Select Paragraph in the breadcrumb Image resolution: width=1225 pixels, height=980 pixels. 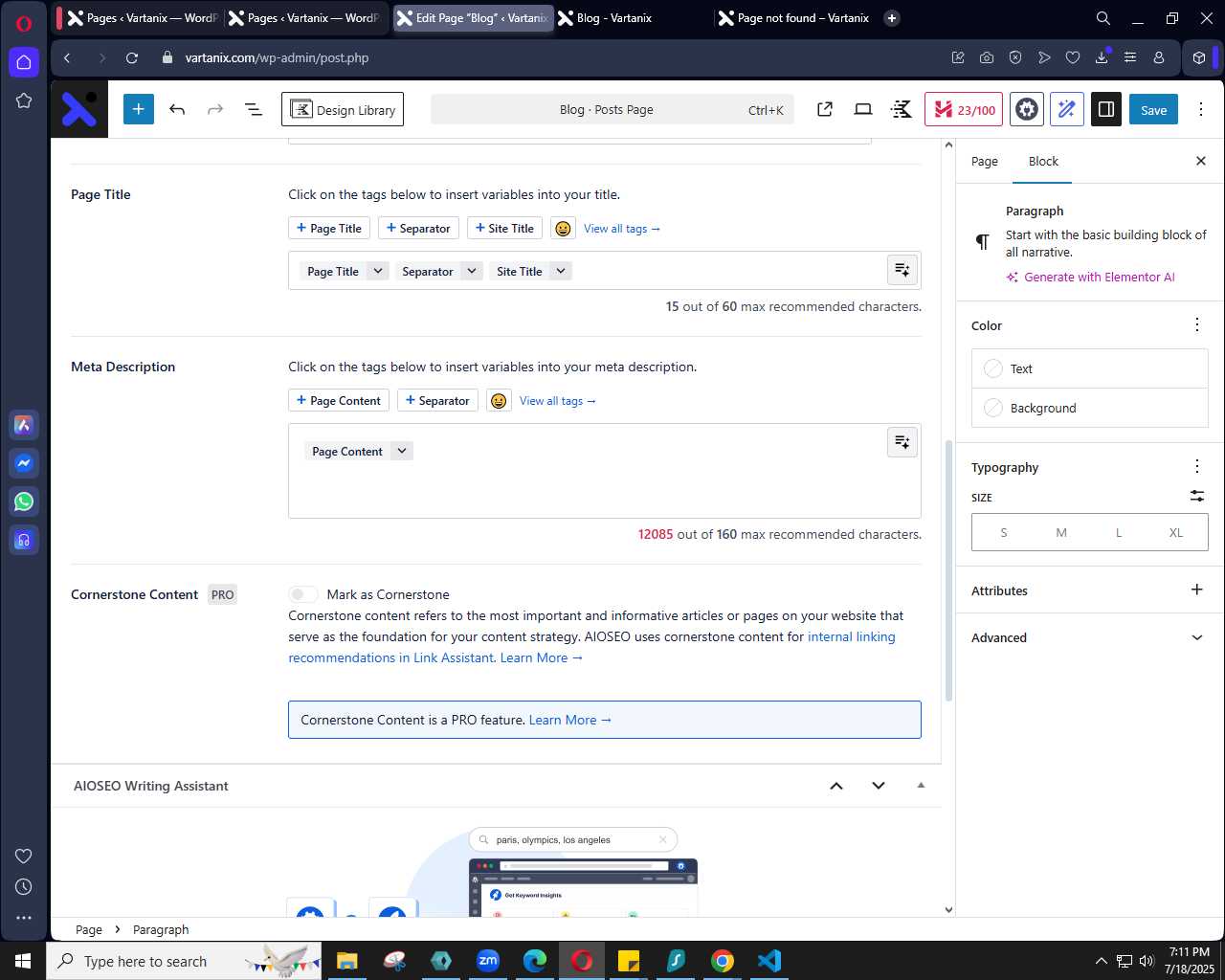161,929
